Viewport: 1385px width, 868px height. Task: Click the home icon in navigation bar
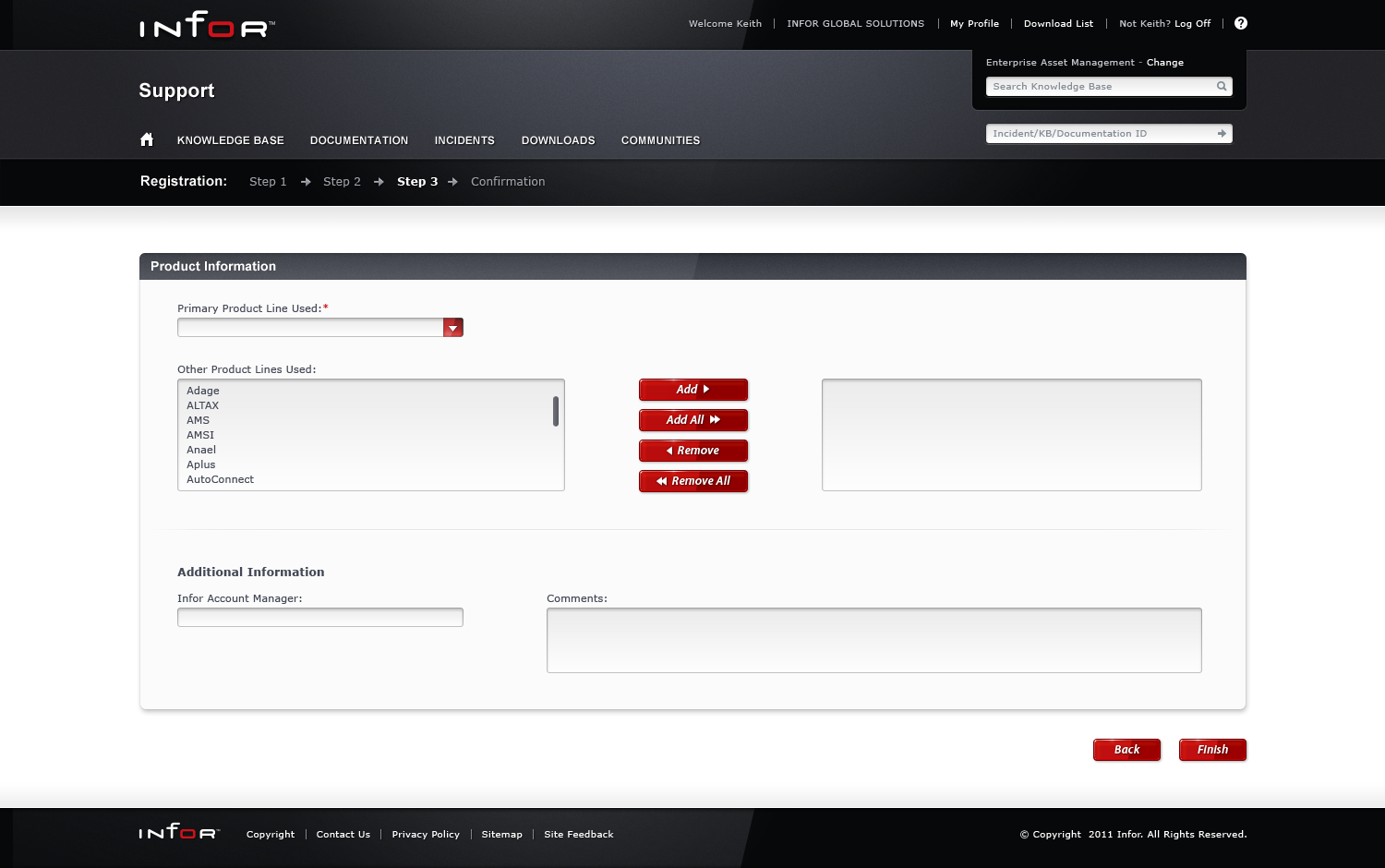[147, 139]
